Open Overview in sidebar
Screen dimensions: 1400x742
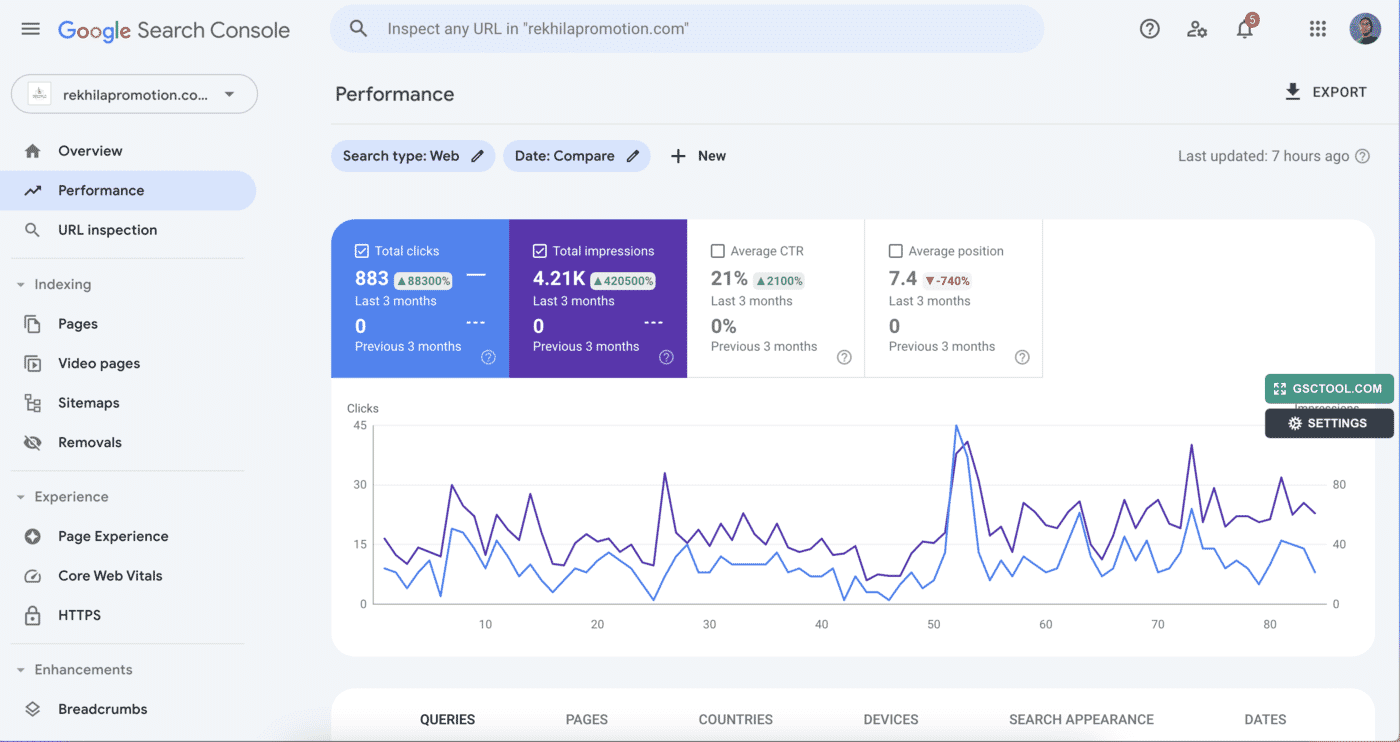128,151
